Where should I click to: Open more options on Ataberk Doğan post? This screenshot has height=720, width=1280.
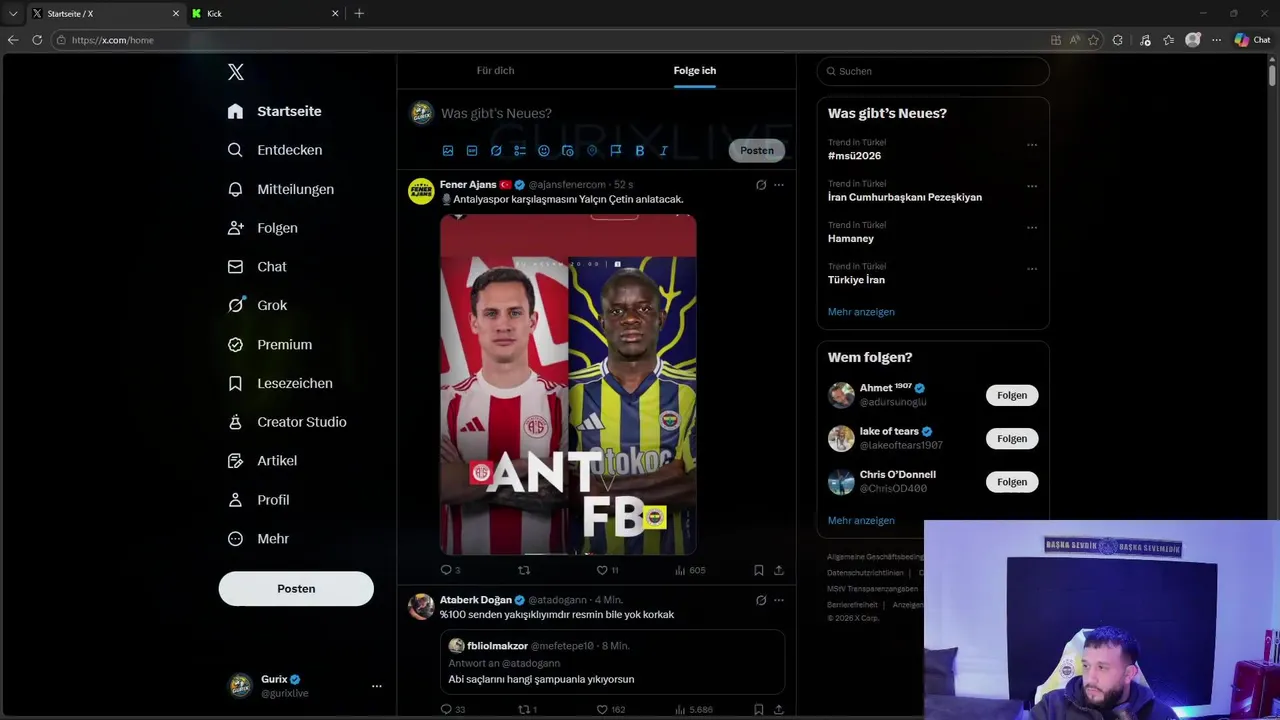click(779, 601)
